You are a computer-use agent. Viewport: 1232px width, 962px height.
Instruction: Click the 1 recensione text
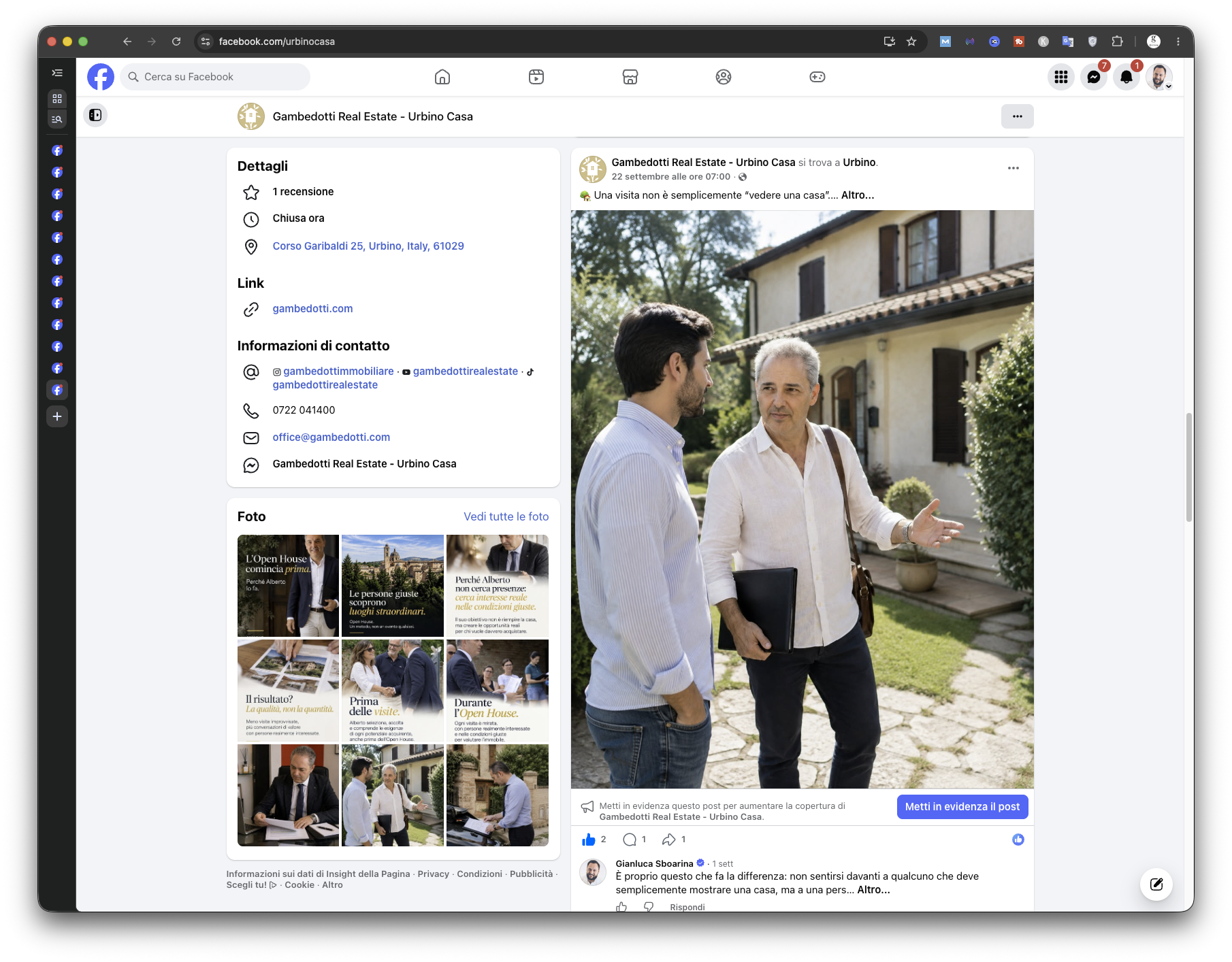[303, 192]
